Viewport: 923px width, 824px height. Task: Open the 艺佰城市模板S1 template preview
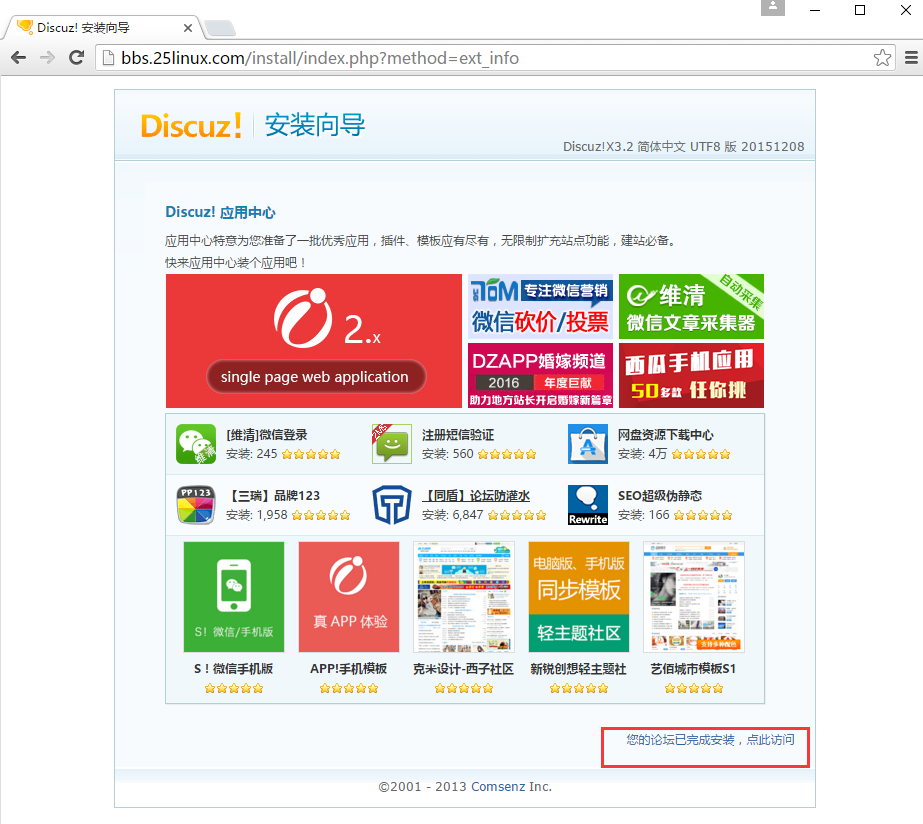(x=694, y=597)
